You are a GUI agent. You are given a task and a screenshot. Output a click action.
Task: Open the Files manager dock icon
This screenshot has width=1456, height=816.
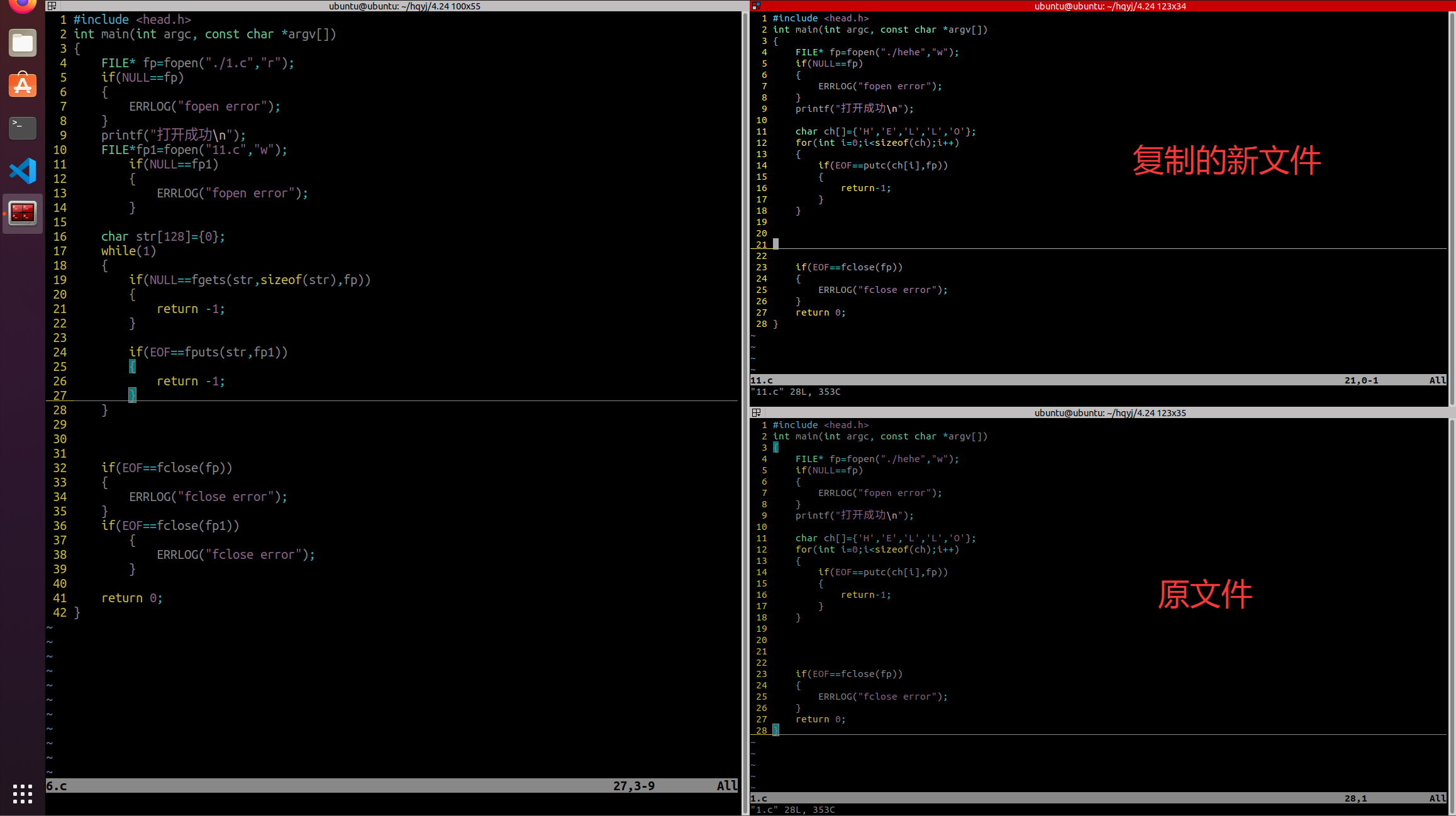(23, 43)
